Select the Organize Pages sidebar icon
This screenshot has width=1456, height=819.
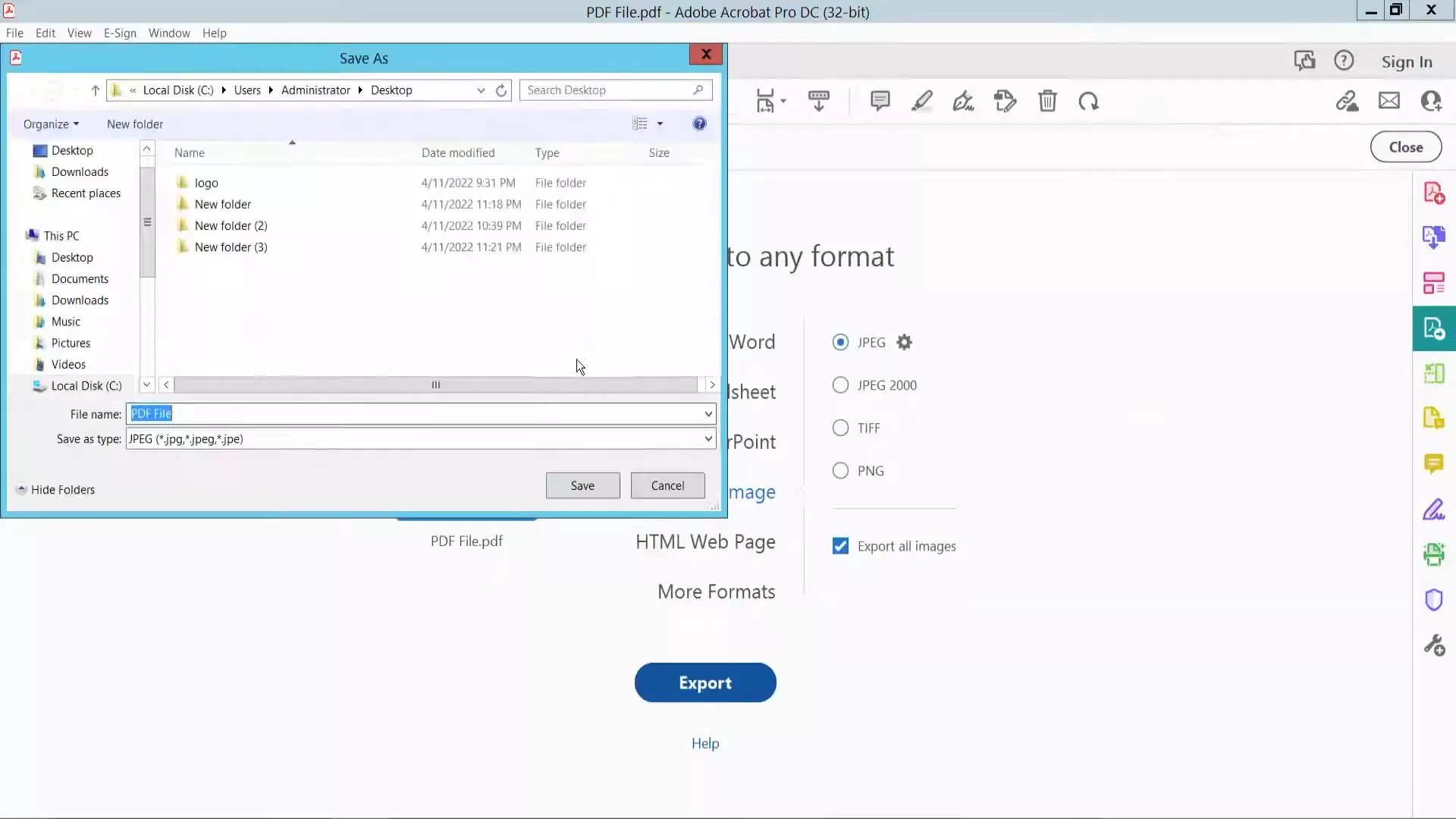[1436, 283]
